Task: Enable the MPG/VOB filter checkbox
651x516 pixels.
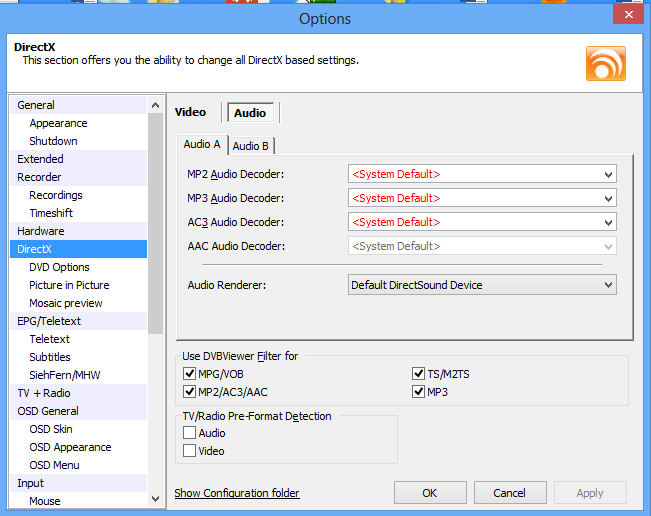Action: (189, 374)
